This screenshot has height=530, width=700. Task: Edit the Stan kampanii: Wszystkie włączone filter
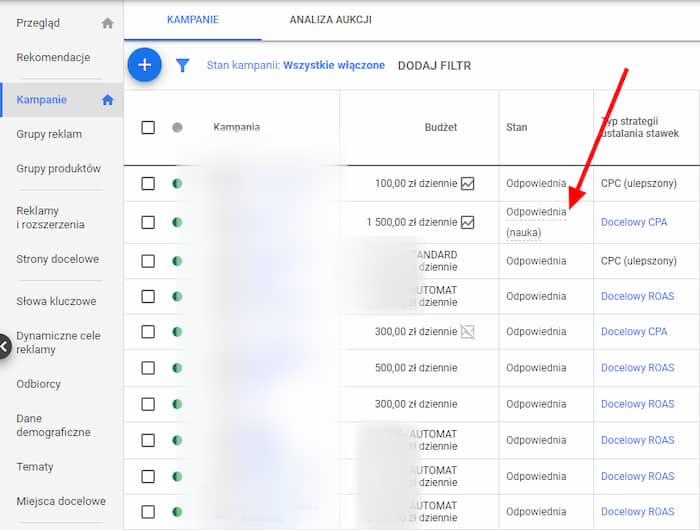tap(296, 66)
